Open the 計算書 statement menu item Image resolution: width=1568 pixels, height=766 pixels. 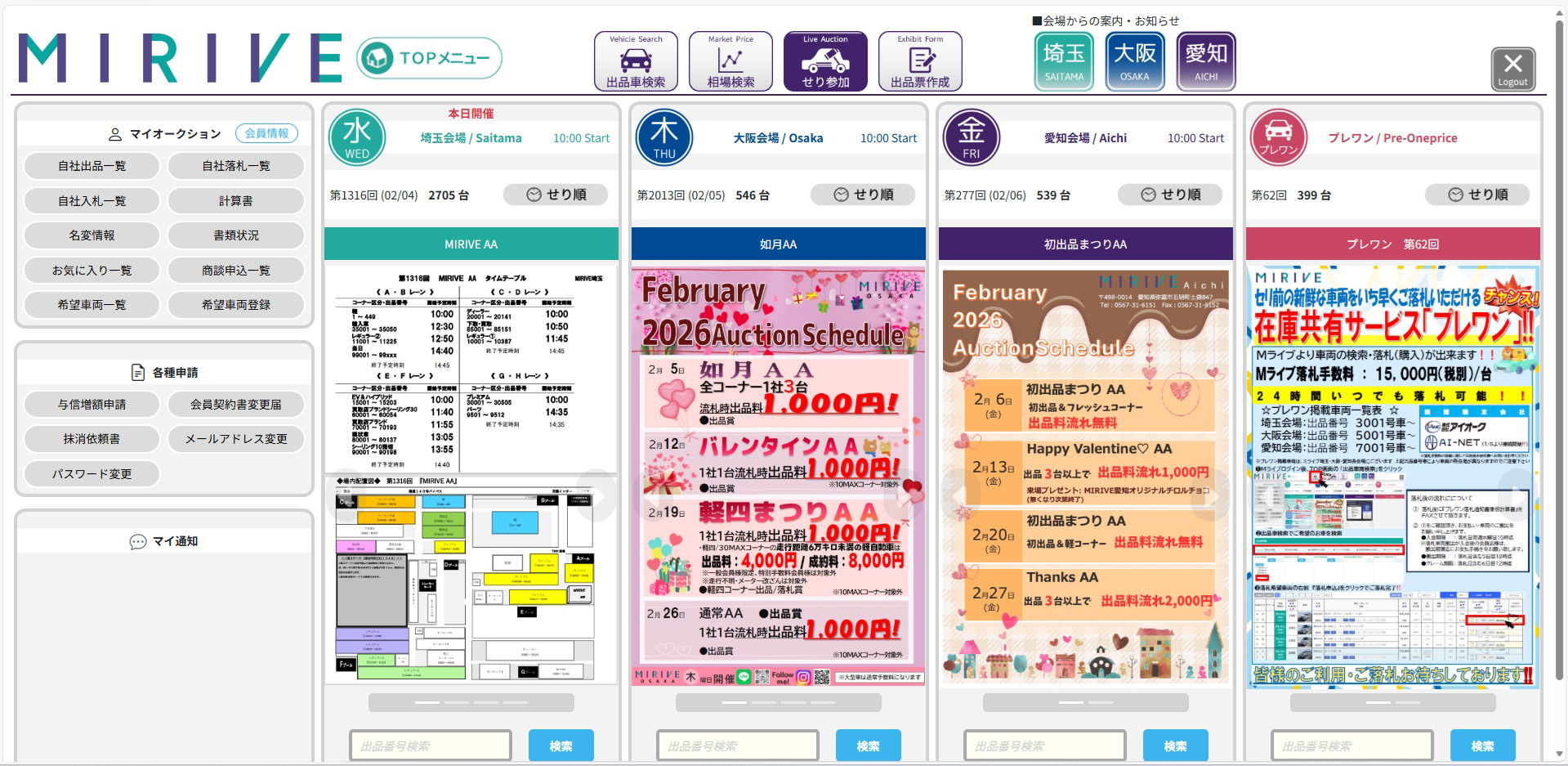coord(236,201)
